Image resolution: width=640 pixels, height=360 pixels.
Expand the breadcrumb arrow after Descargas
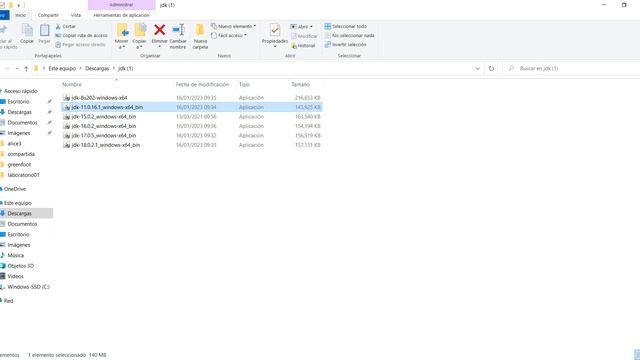point(114,69)
